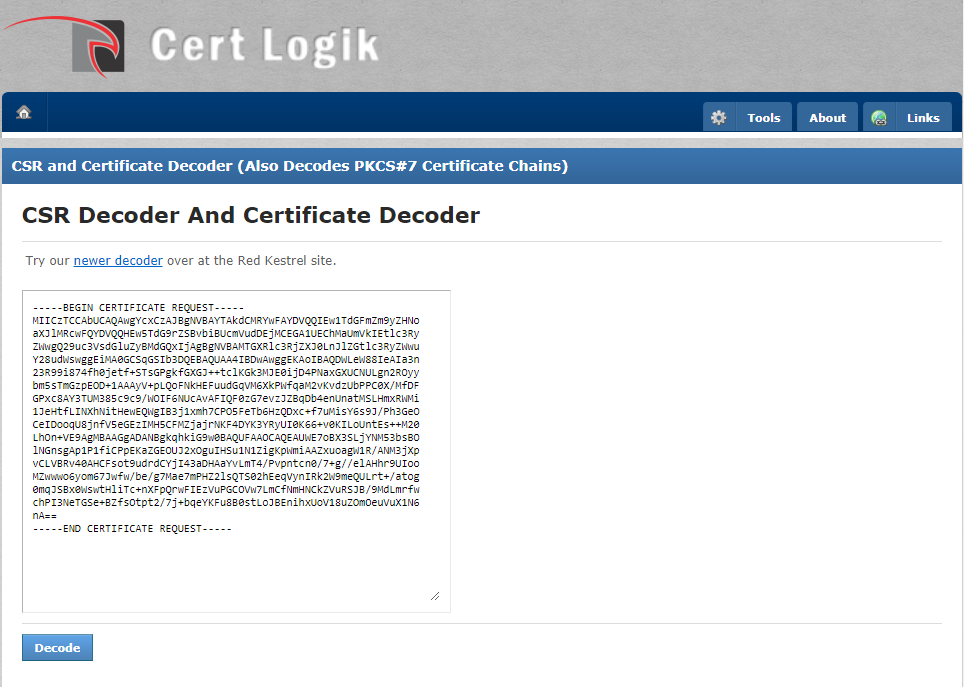Click the Home icon in the navigation bar
Screen dimensions: 964x687
tap(24, 112)
